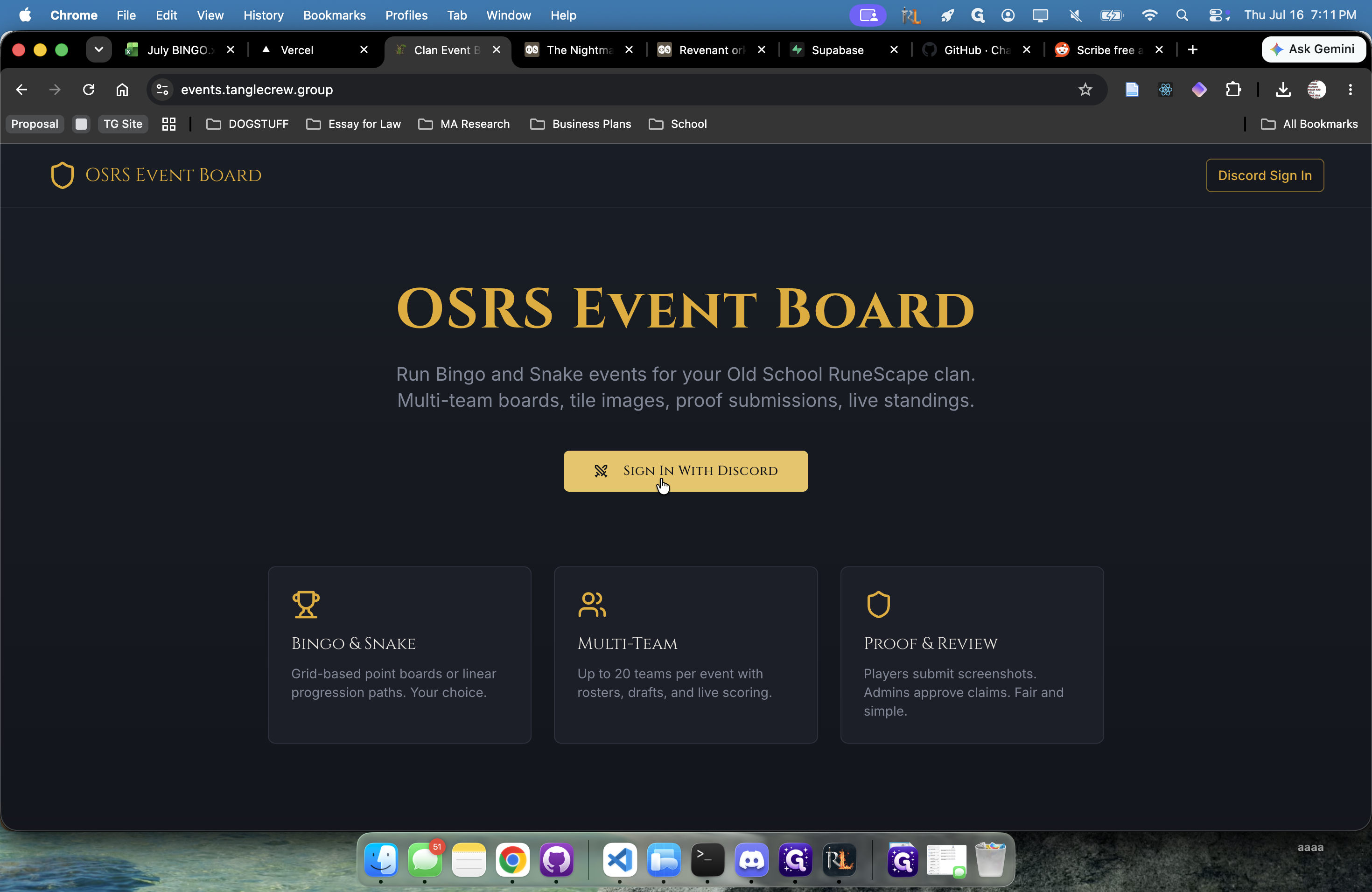The image size is (1372, 892).
Task: Go to the browser home page icon
Action: point(122,89)
